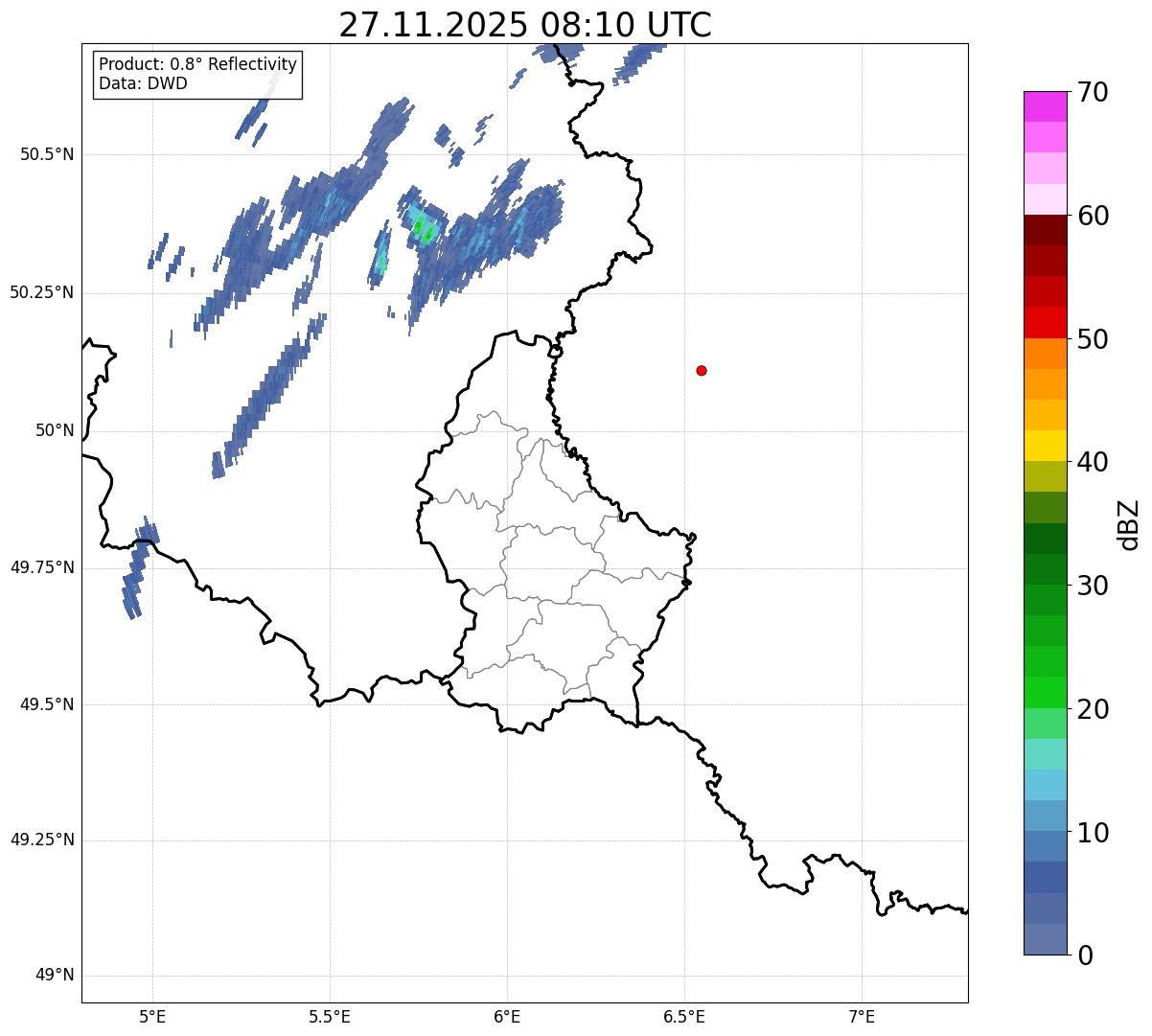The image size is (1152, 1036).
Task: Click the longitude label '7°E'
Action: tap(862, 1016)
